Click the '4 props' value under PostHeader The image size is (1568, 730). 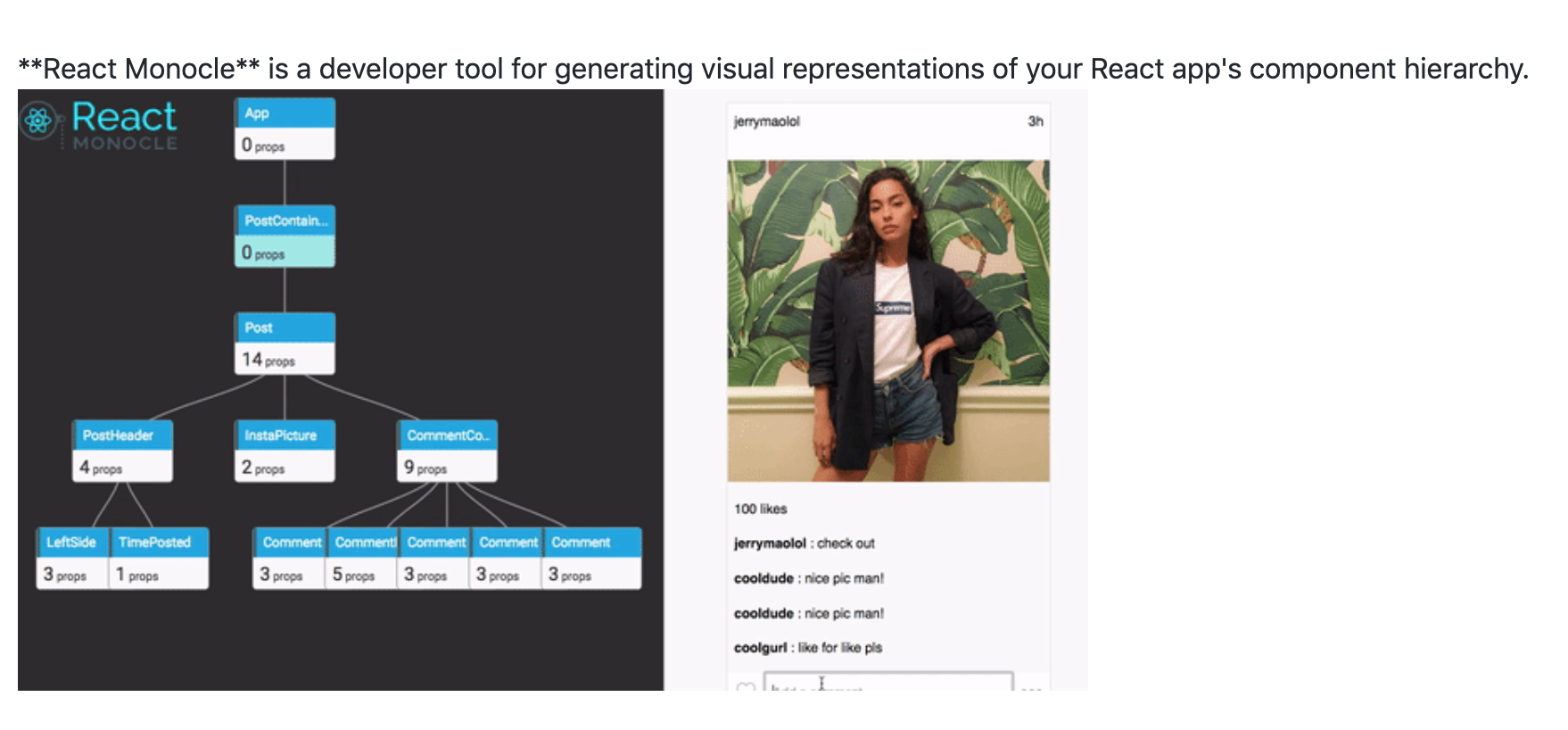click(101, 468)
